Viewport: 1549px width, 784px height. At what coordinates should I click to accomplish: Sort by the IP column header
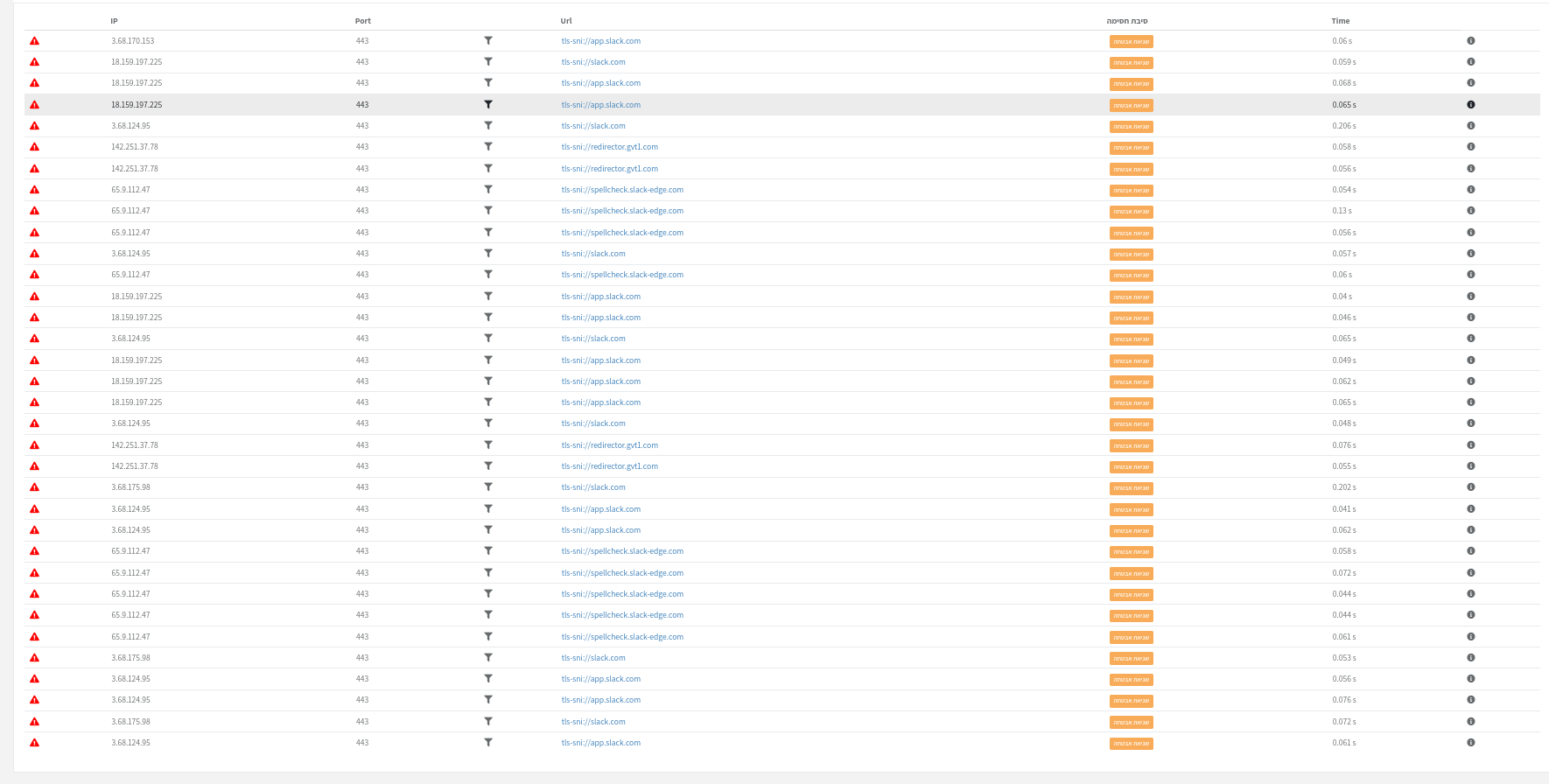click(115, 21)
